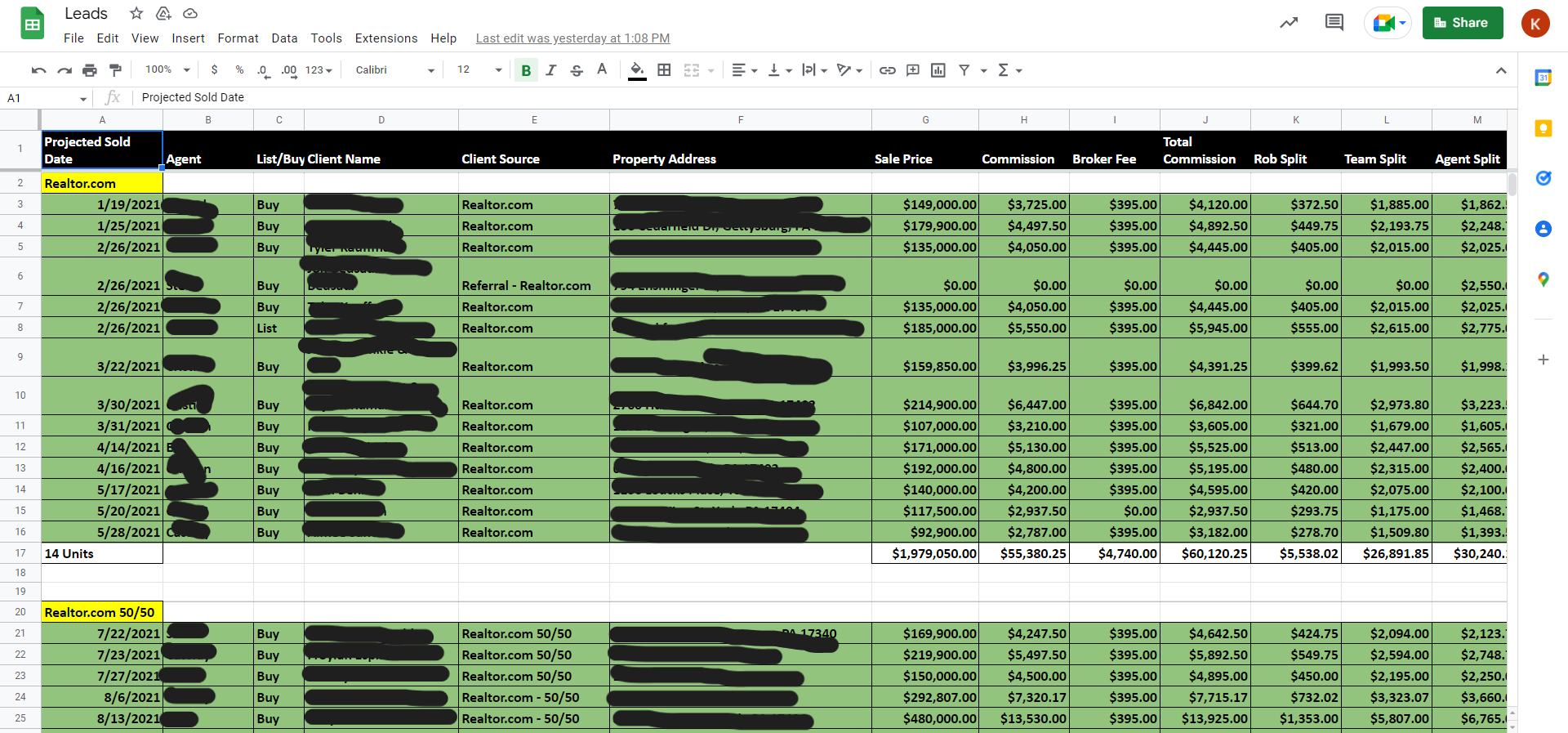Open Contacts side panel icon
Viewport: 1568px width, 733px height.
click(1543, 229)
